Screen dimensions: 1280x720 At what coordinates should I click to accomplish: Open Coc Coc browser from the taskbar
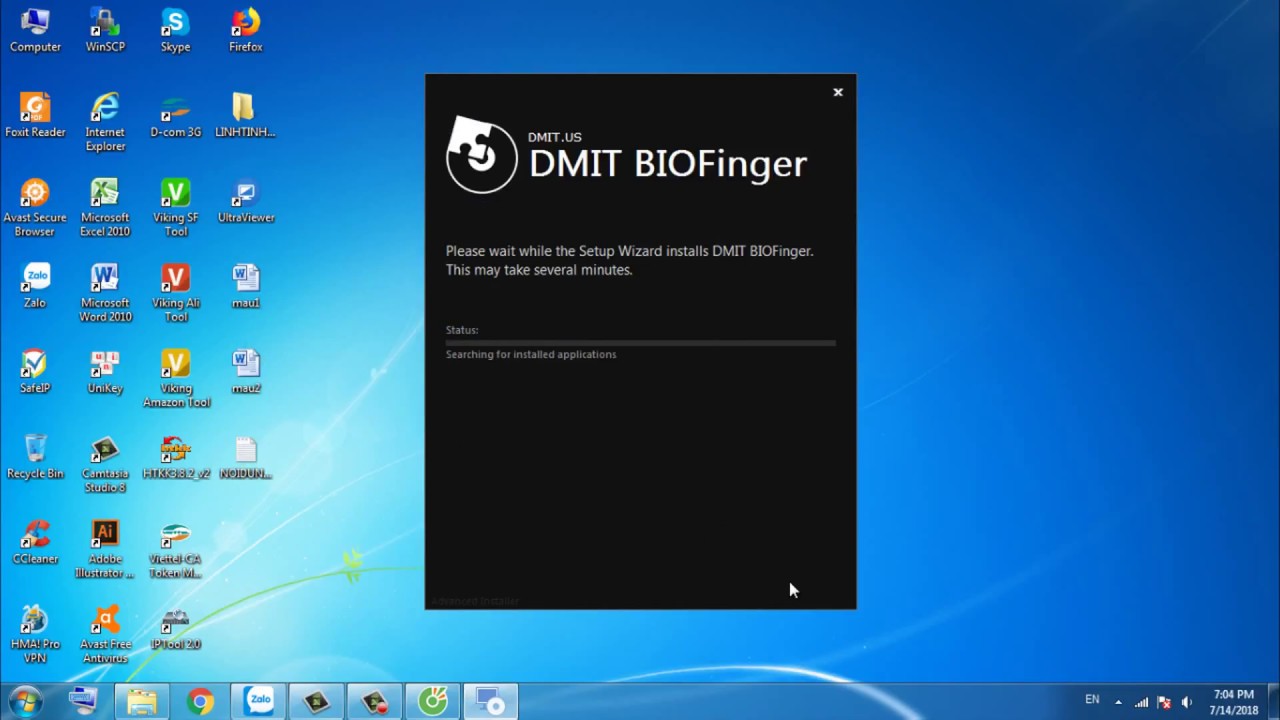(433, 702)
